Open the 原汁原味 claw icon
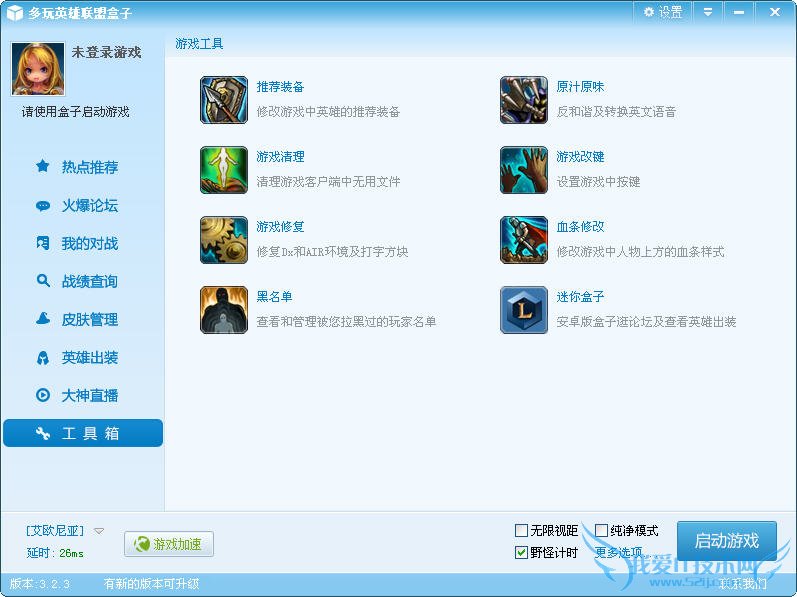This screenshot has width=797, height=597. click(x=524, y=100)
